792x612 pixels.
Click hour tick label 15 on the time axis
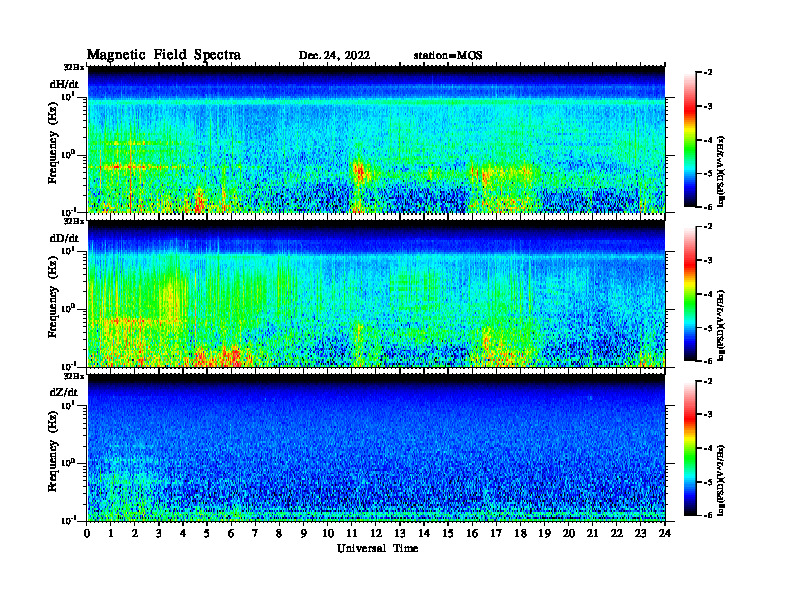pos(448,534)
